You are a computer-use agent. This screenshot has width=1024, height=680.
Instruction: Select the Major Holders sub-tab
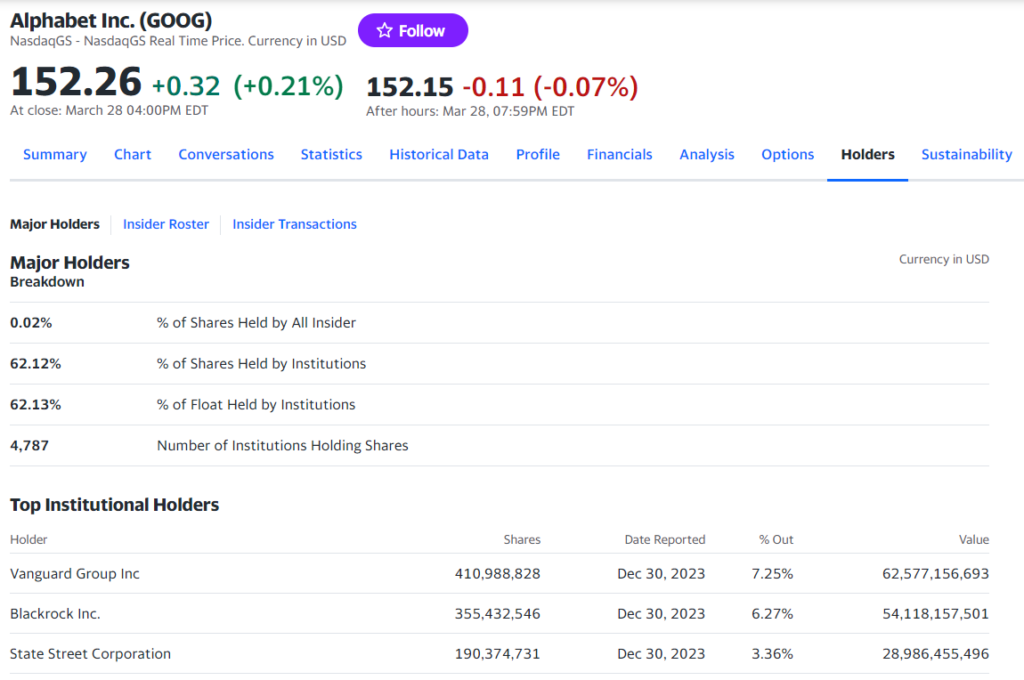pos(55,224)
